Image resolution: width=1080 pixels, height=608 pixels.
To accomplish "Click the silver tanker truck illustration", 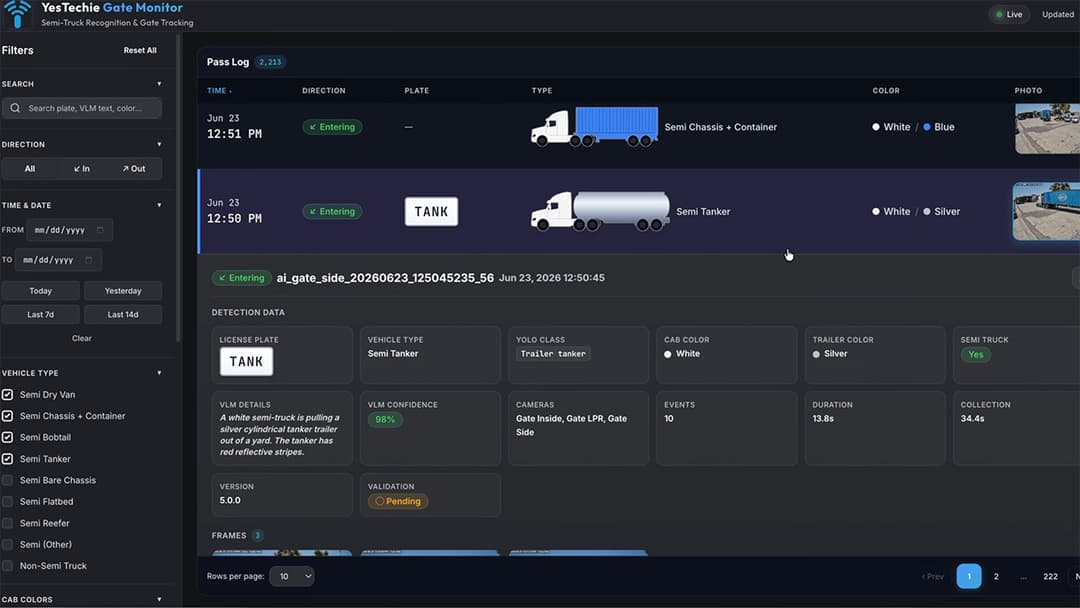I will click(x=600, y=211).
